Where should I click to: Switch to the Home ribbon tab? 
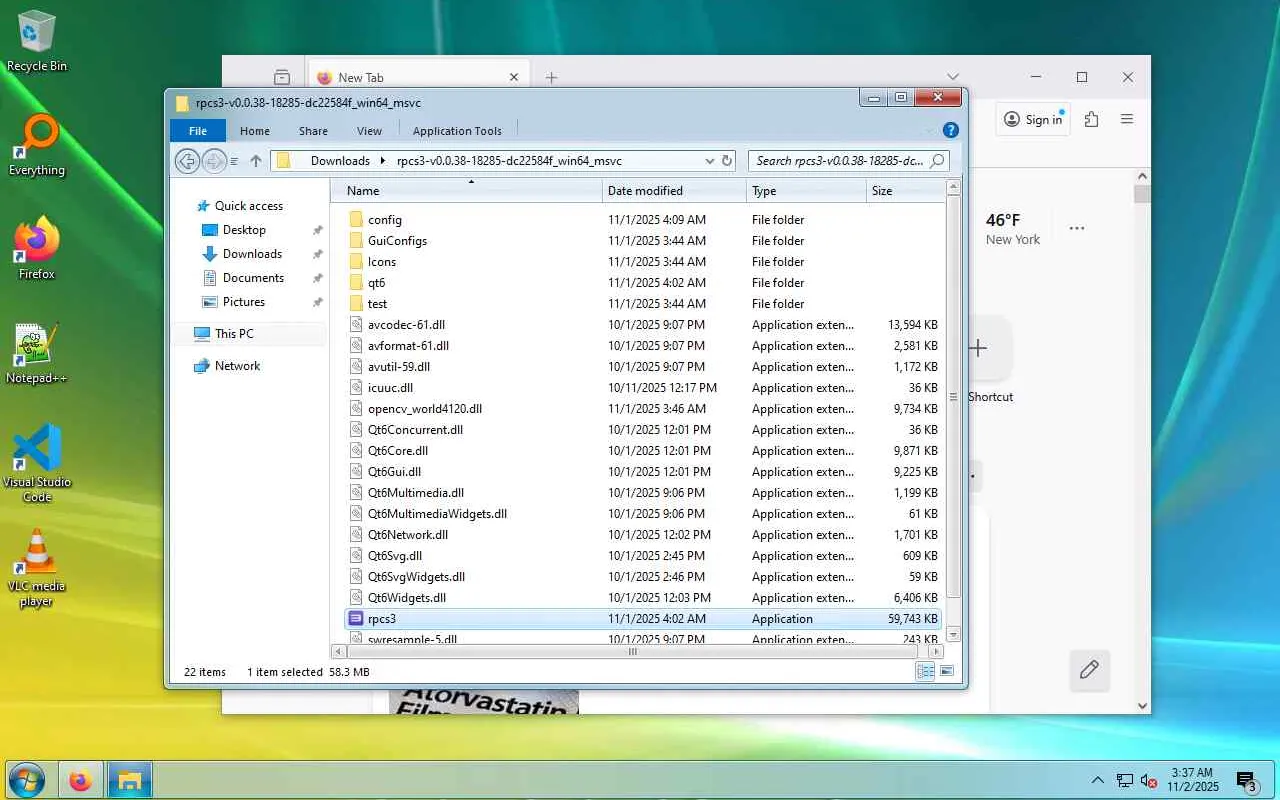click(255, 130)
